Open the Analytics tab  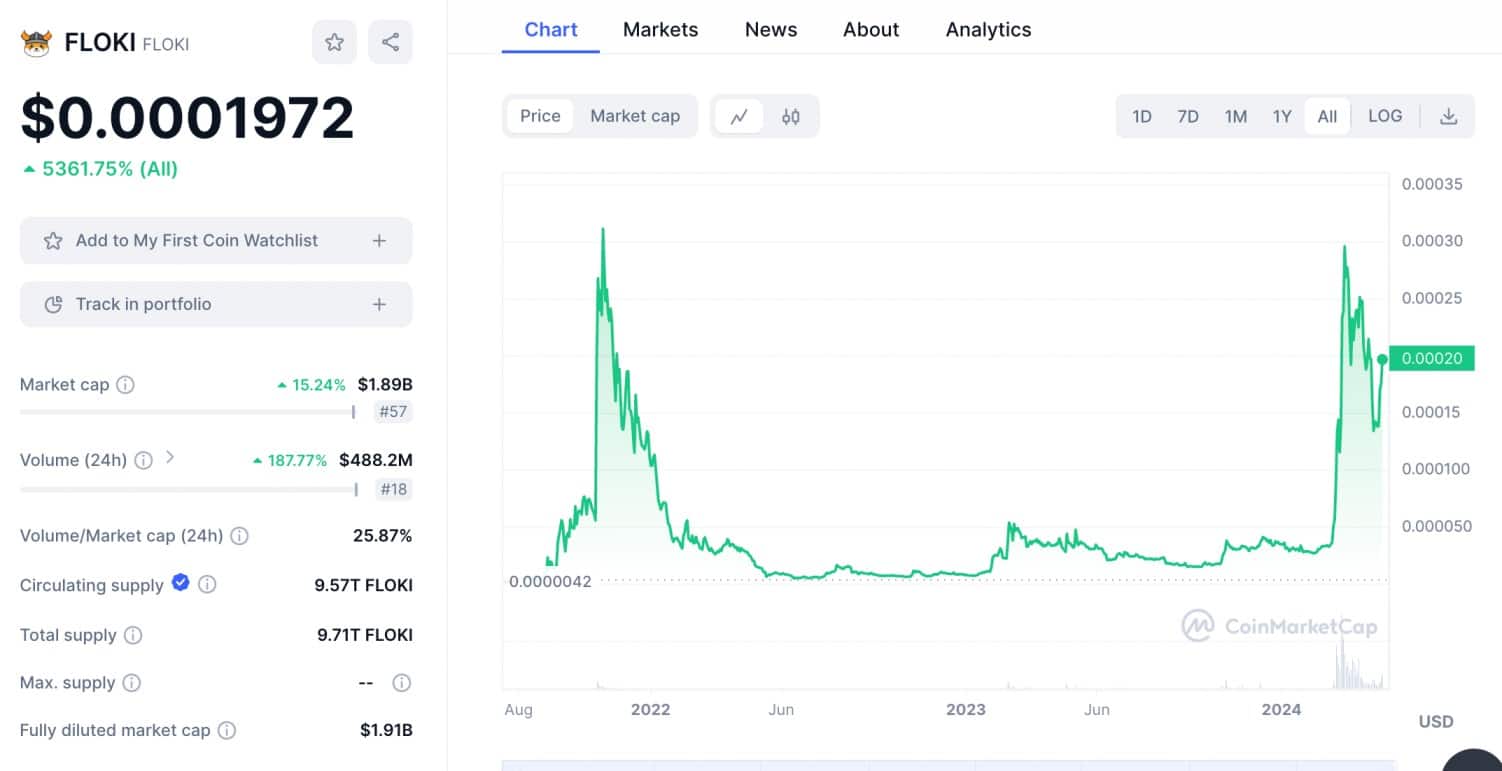[x=988, y=30]
